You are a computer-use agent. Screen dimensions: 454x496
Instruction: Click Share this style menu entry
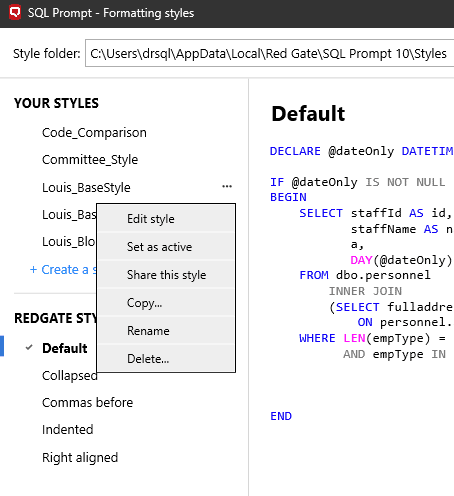coord(166,275)
